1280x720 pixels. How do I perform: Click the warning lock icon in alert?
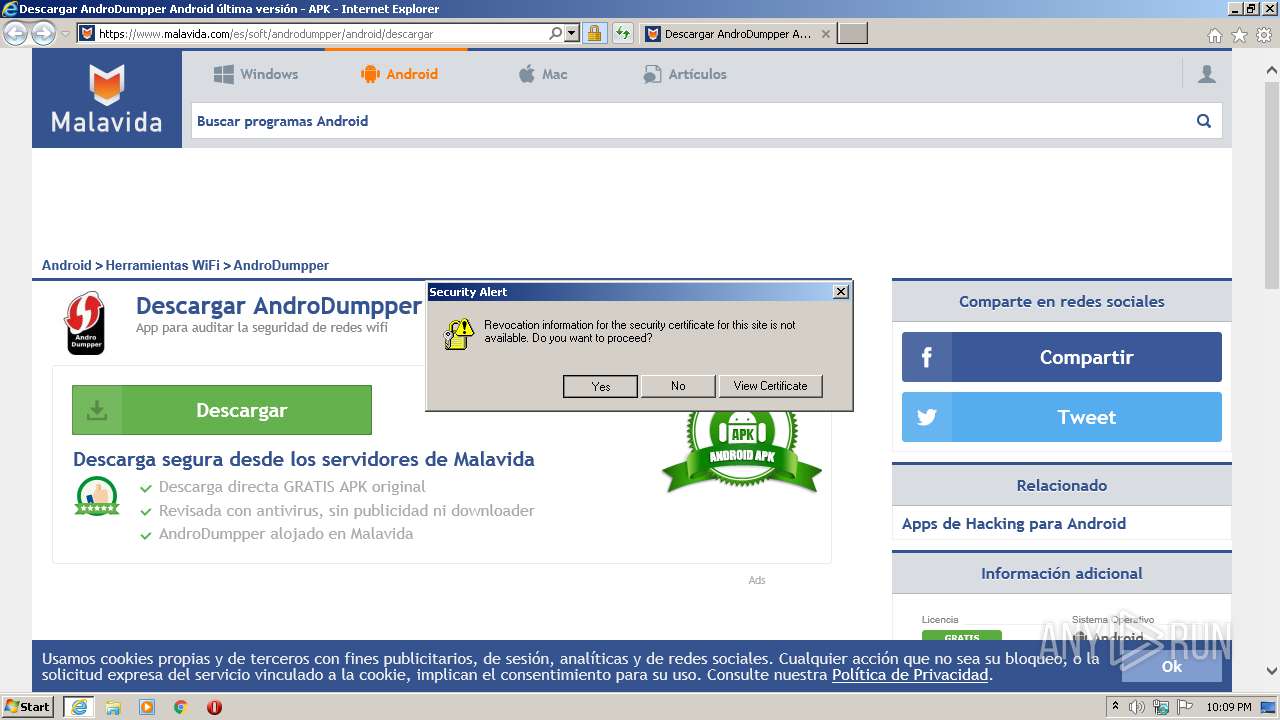(x=458, y=333)
